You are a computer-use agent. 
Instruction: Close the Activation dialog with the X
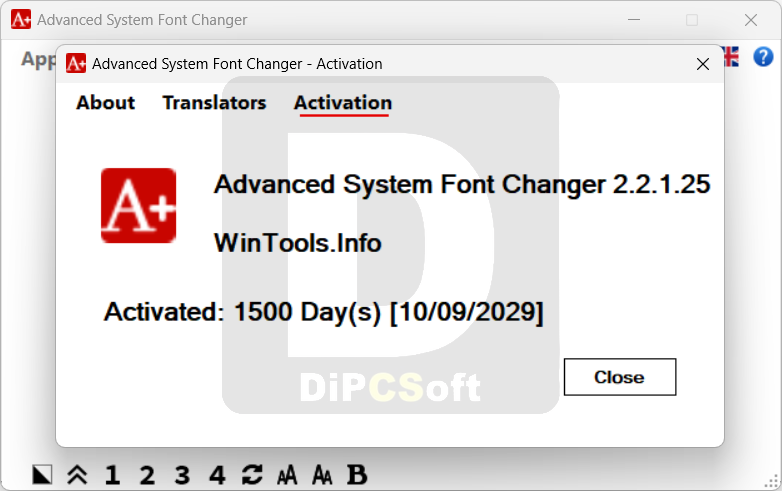coord(703,64)
